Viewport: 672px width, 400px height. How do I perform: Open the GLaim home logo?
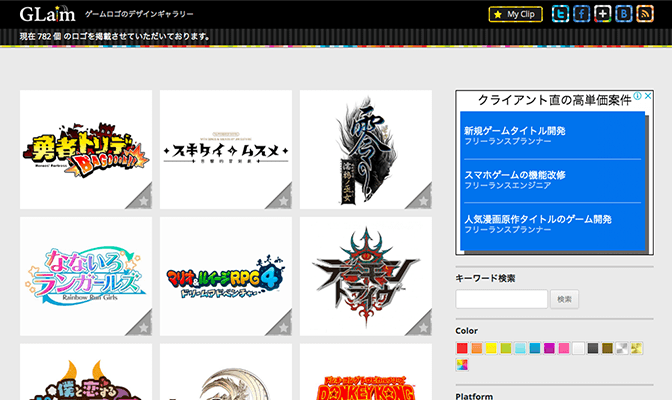47,14
